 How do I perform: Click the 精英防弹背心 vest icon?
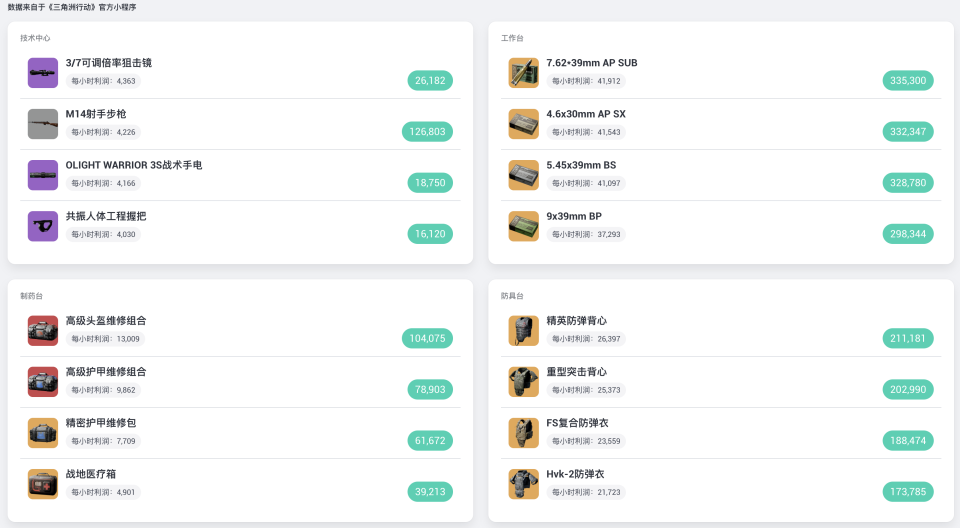pyautogui.click(x=524, y=331)
